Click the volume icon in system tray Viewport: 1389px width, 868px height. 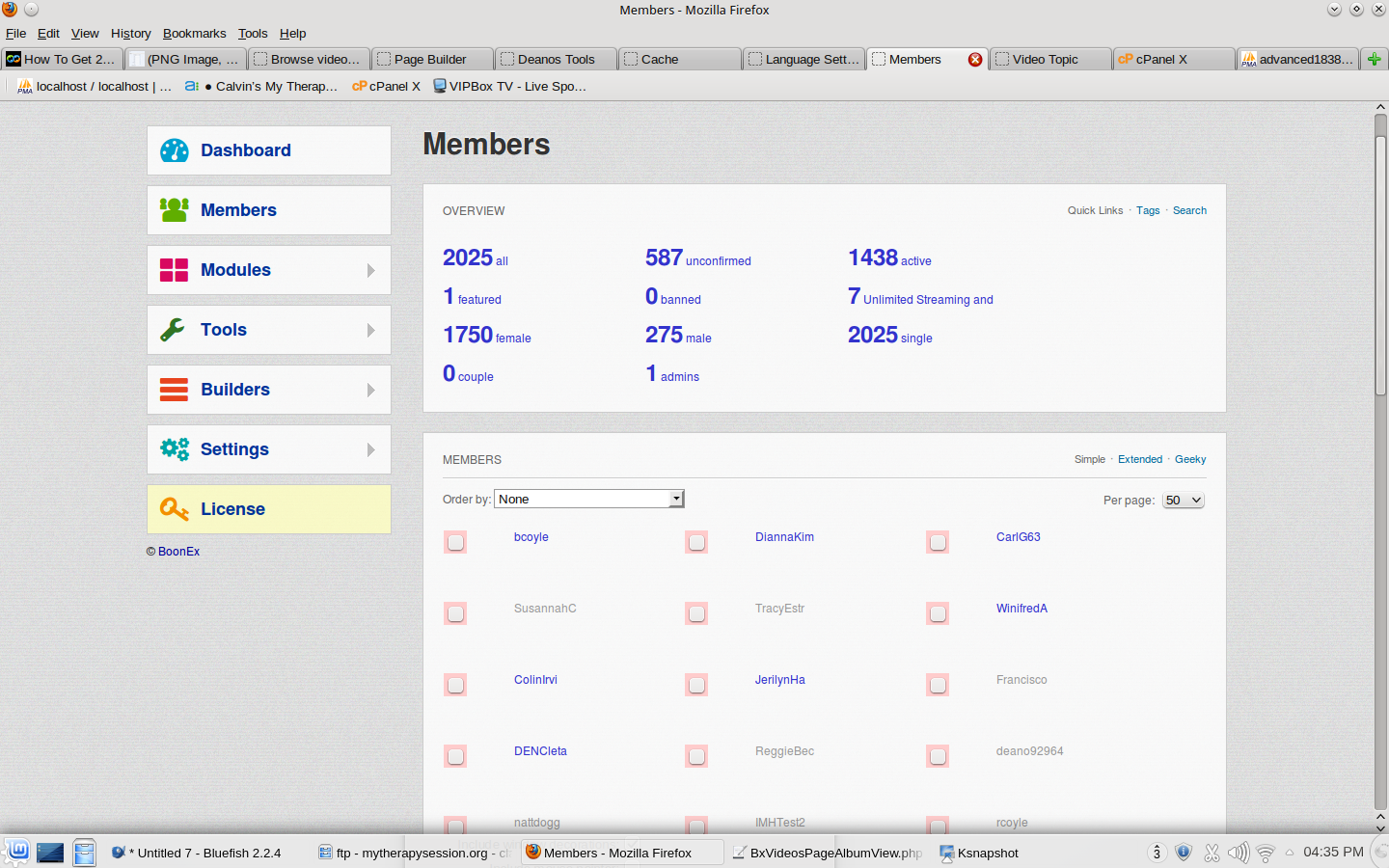pos(1239,853)
